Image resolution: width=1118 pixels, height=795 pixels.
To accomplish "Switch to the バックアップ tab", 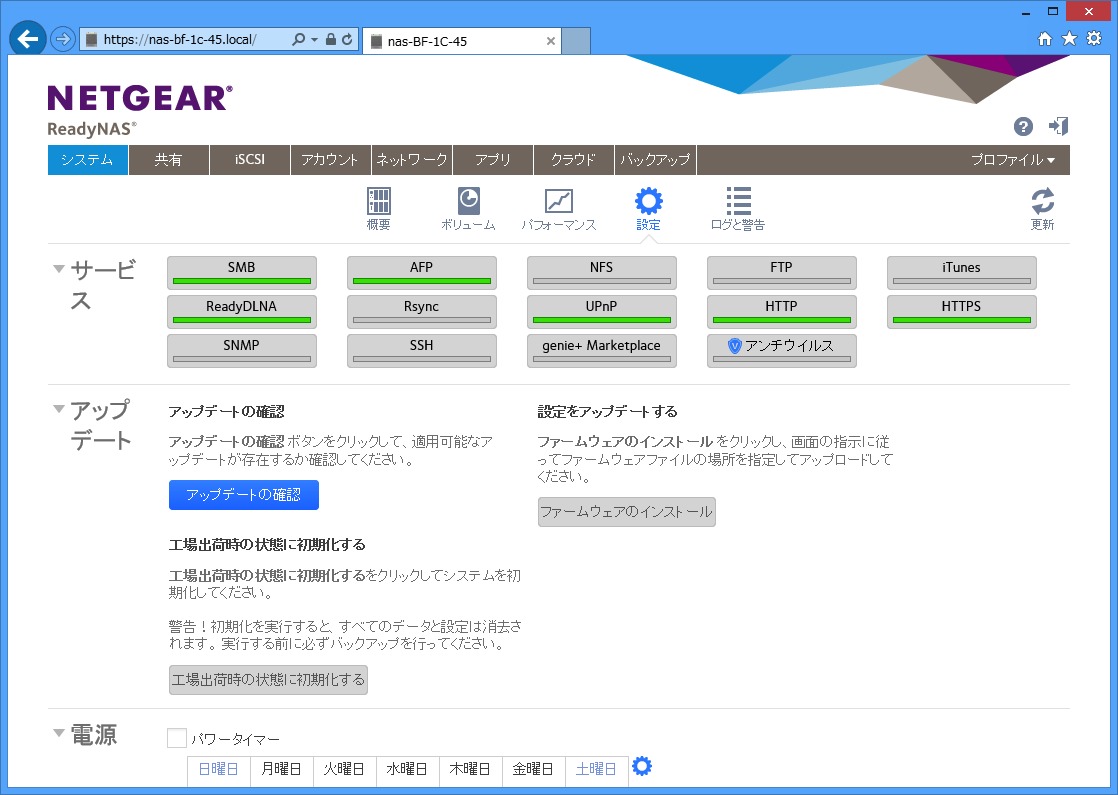I will 655,160.
